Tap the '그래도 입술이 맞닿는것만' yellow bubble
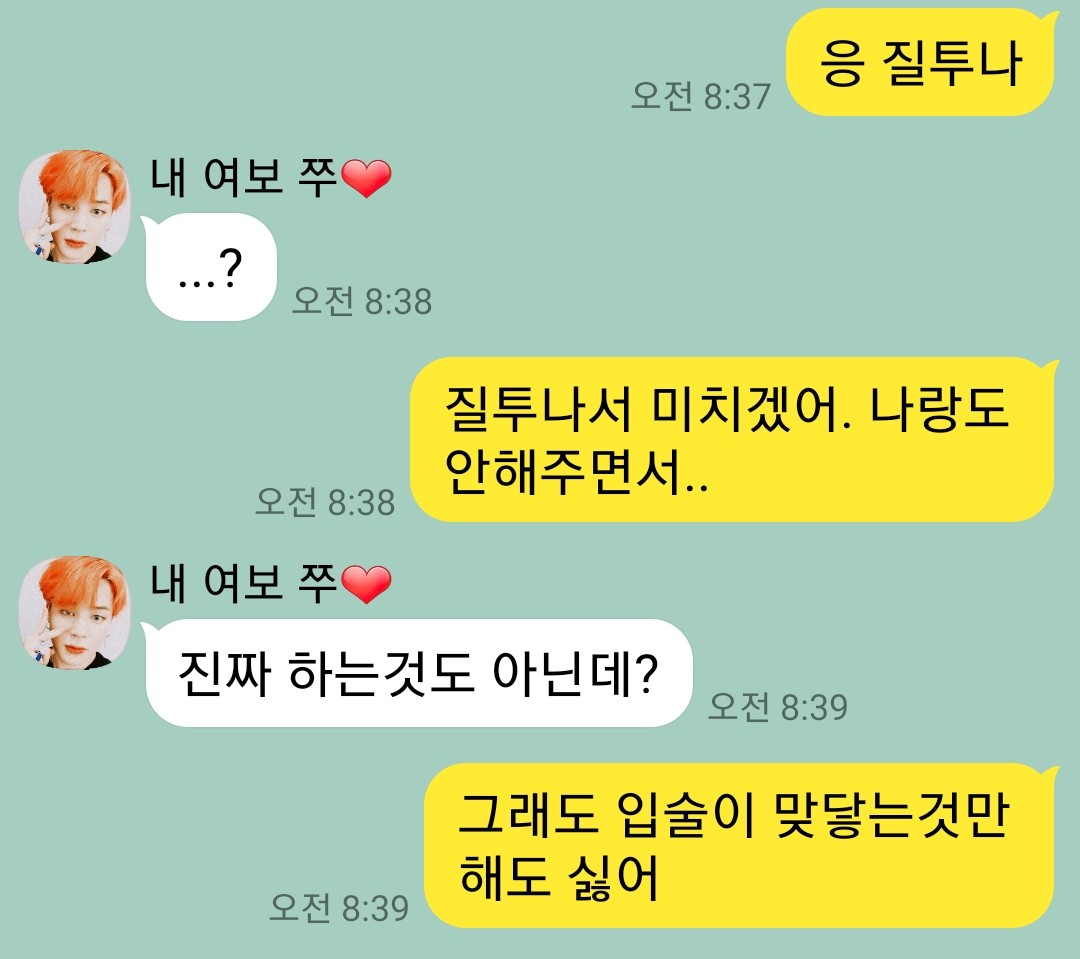The width and height of the screenshot is (1080, 959). [740, 845]
